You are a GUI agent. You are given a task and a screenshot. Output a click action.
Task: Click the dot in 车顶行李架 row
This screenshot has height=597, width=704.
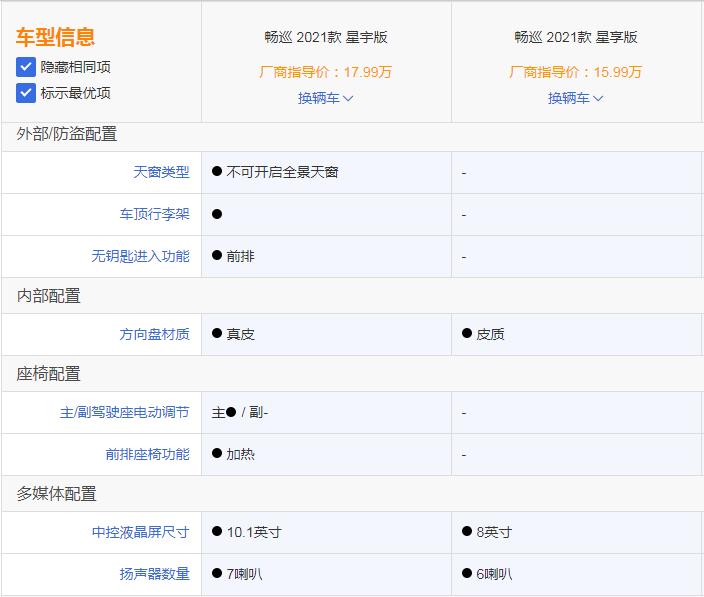[x=217, y=214]
